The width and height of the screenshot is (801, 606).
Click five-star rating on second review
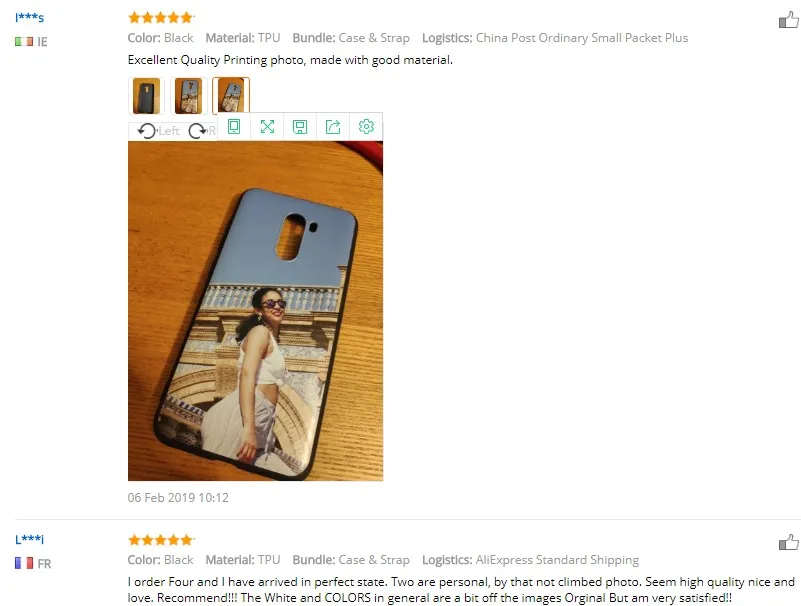tap(161, 540)
